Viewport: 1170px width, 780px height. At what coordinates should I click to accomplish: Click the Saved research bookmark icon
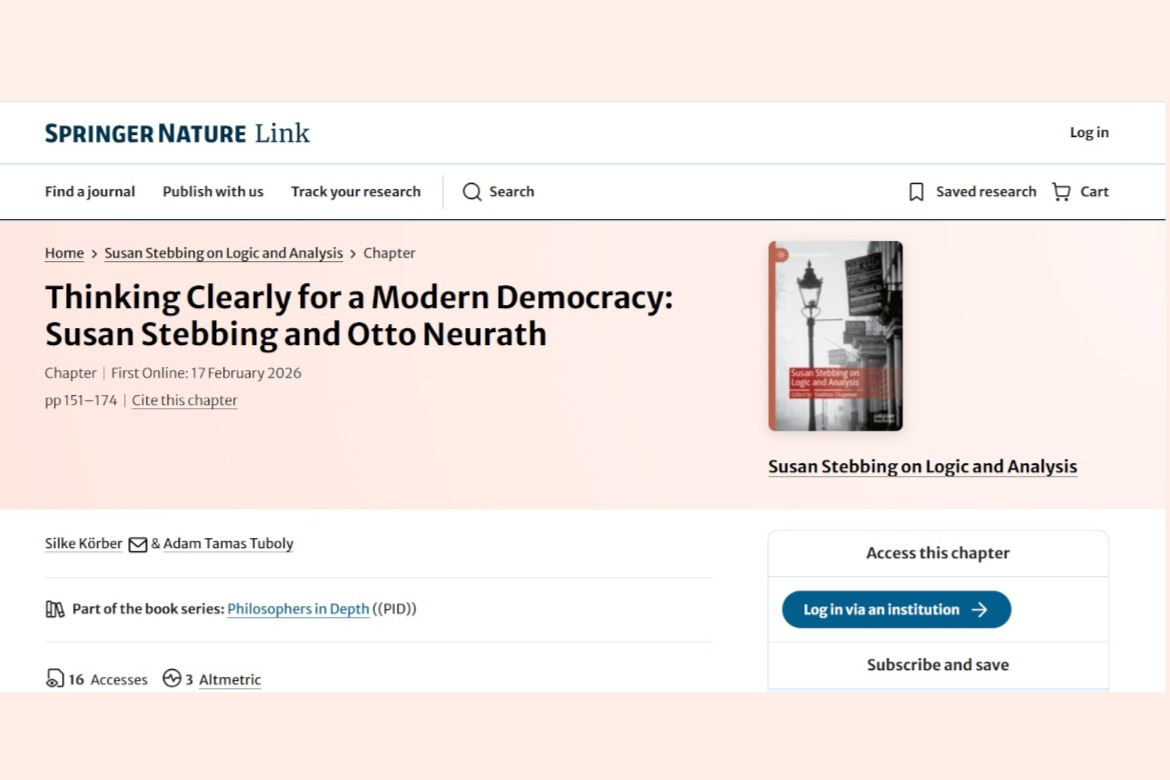(916, 192)
